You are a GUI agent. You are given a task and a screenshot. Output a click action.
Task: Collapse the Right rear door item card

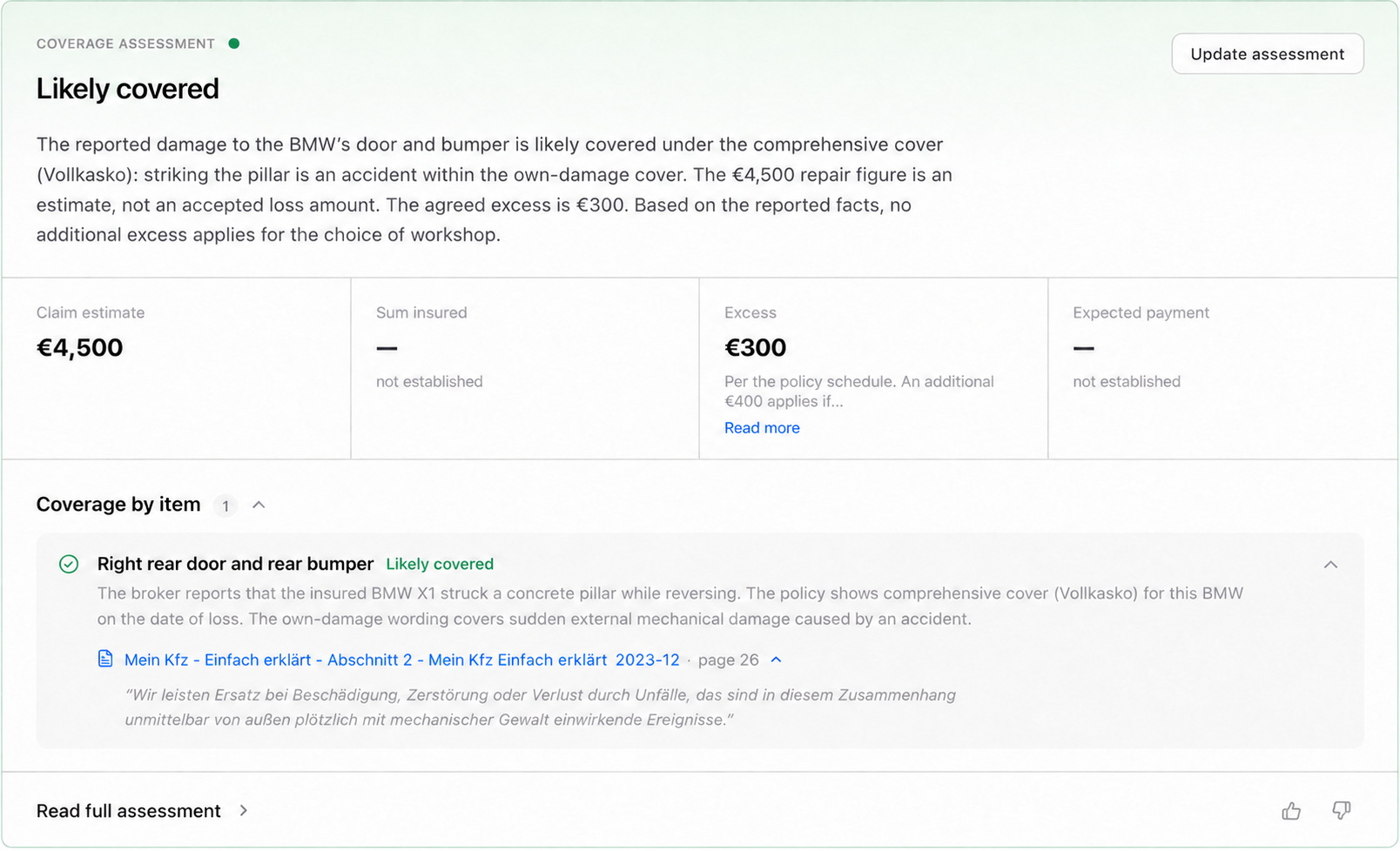click(1330, 565)
